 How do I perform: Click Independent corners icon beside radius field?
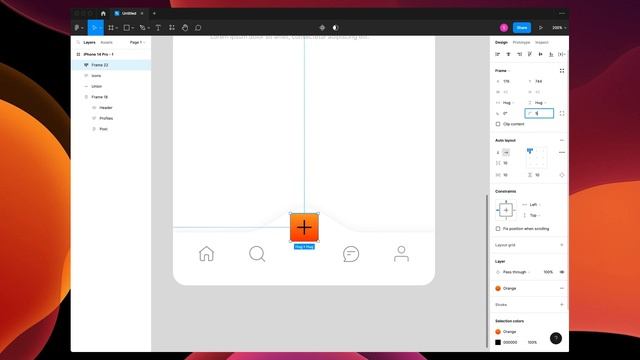562,113
